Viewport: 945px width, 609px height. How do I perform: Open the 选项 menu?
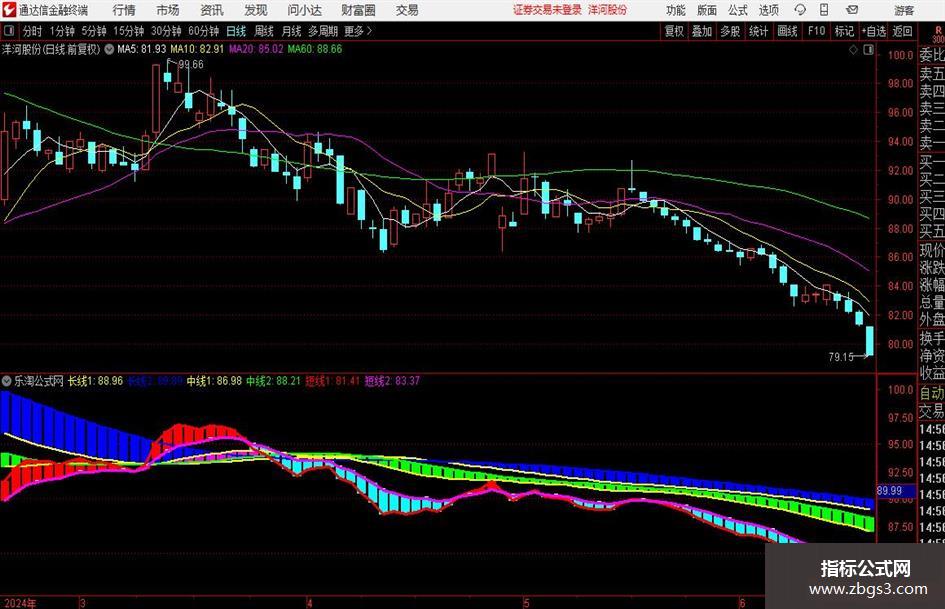tap(768, 10)
